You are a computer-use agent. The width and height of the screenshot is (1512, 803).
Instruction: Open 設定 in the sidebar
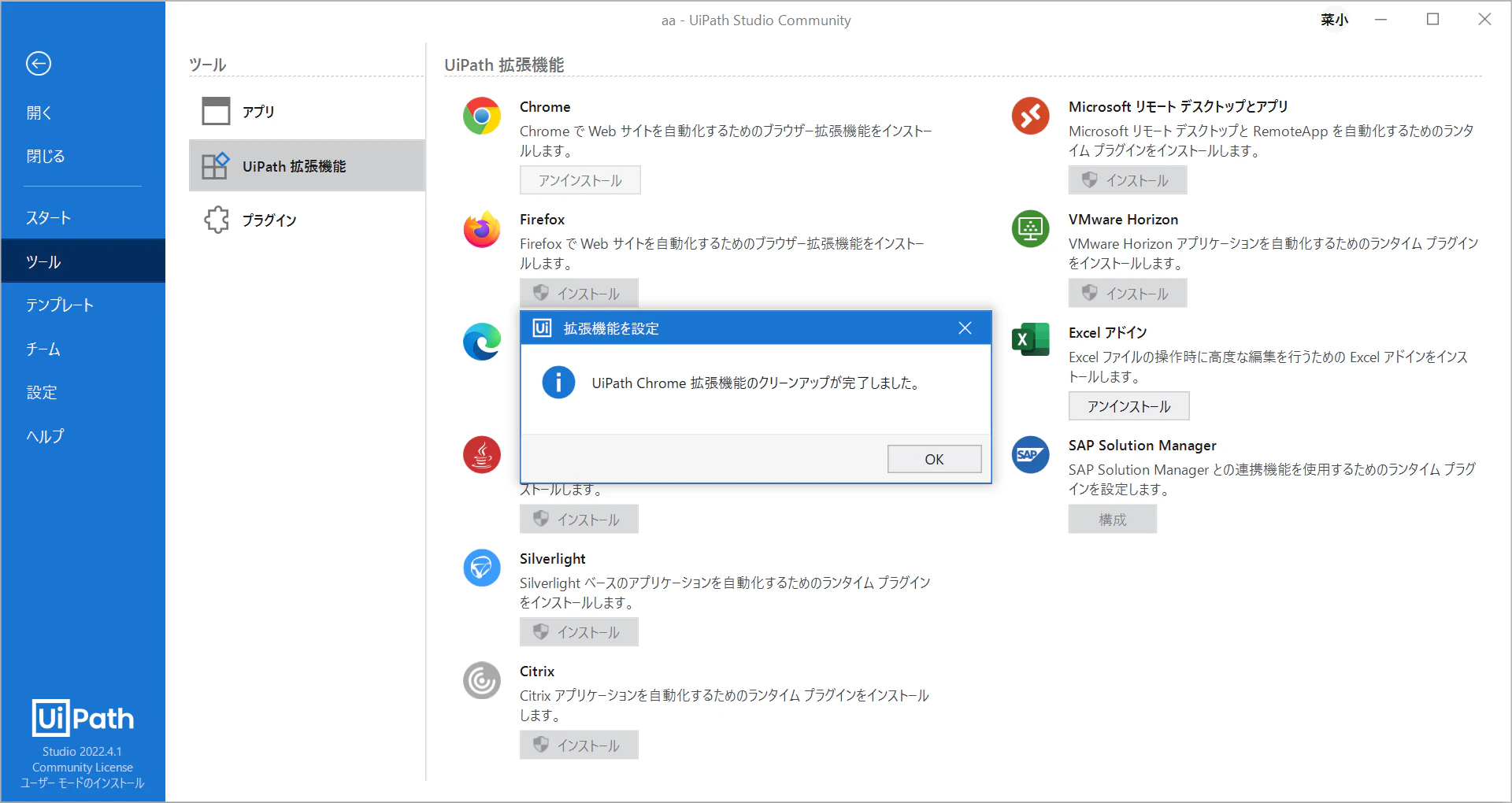click(83, 392)
